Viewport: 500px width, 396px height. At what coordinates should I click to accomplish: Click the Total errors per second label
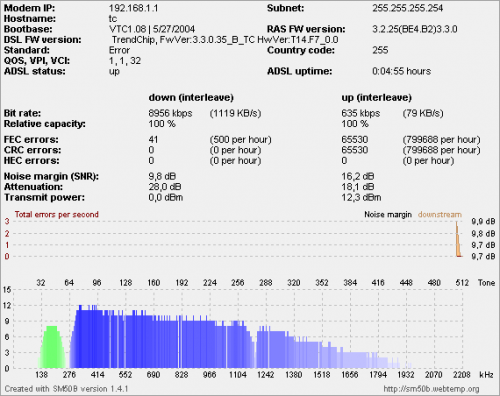tap(57, 214)
